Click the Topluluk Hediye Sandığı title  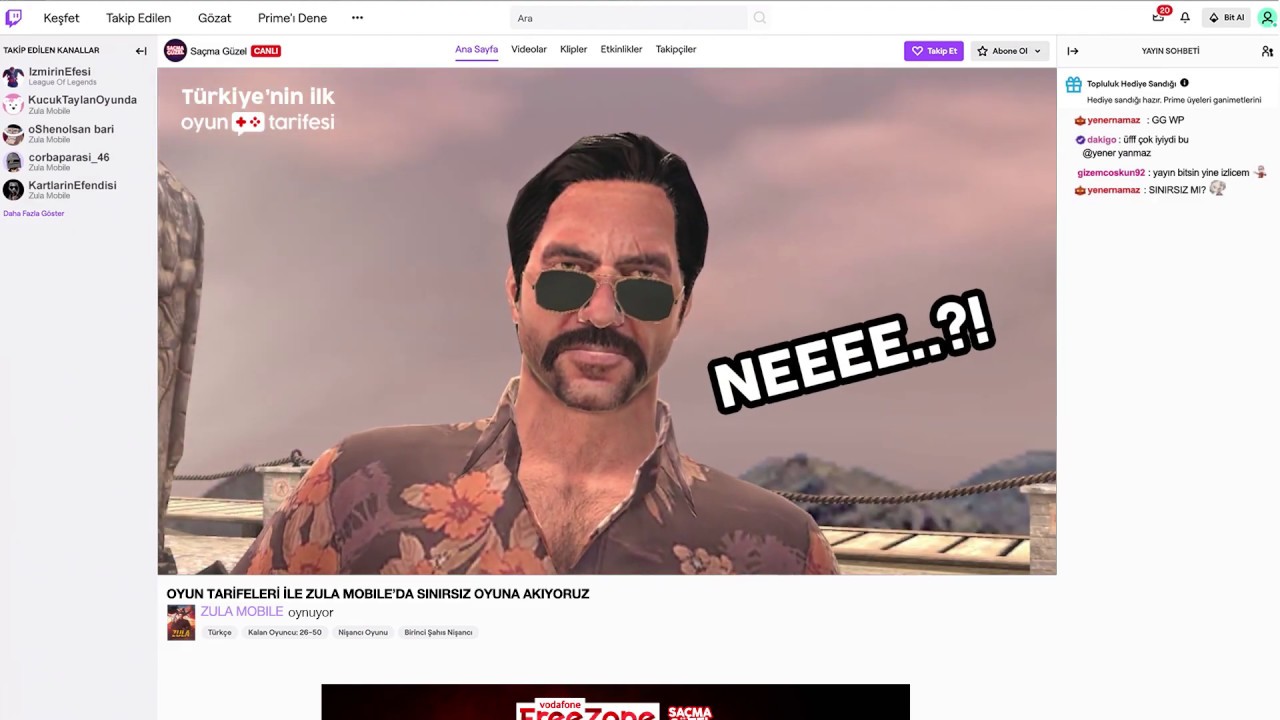(1131, 84)
